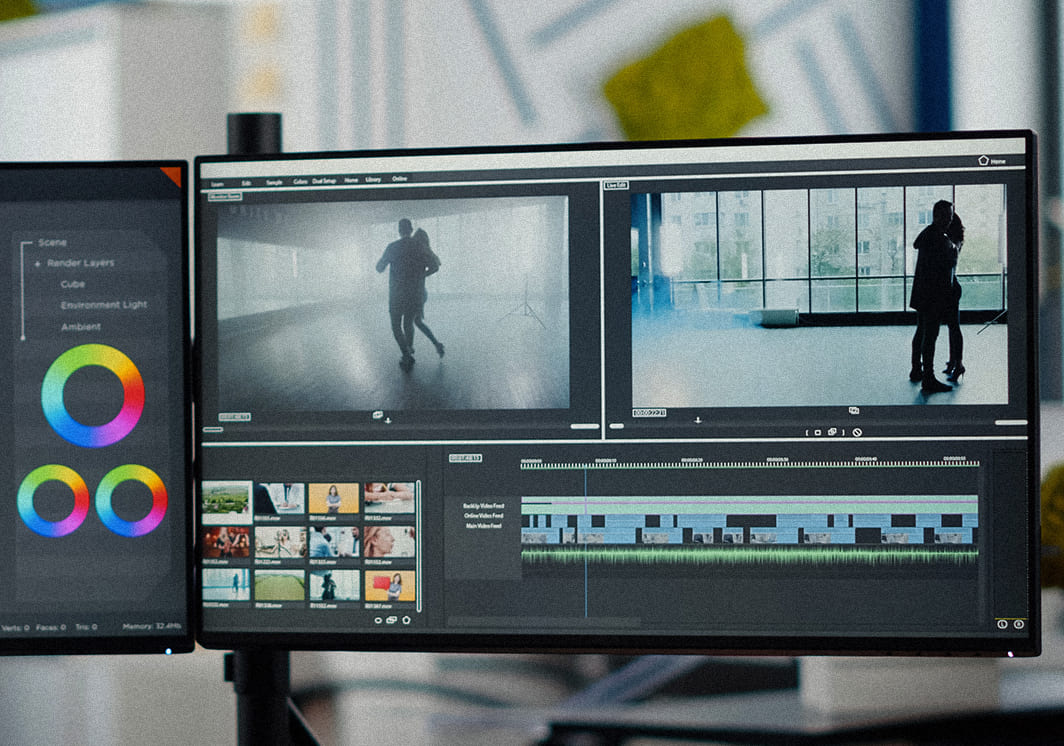
Task: Open the Library menu in the top bar
Action: 373,180
